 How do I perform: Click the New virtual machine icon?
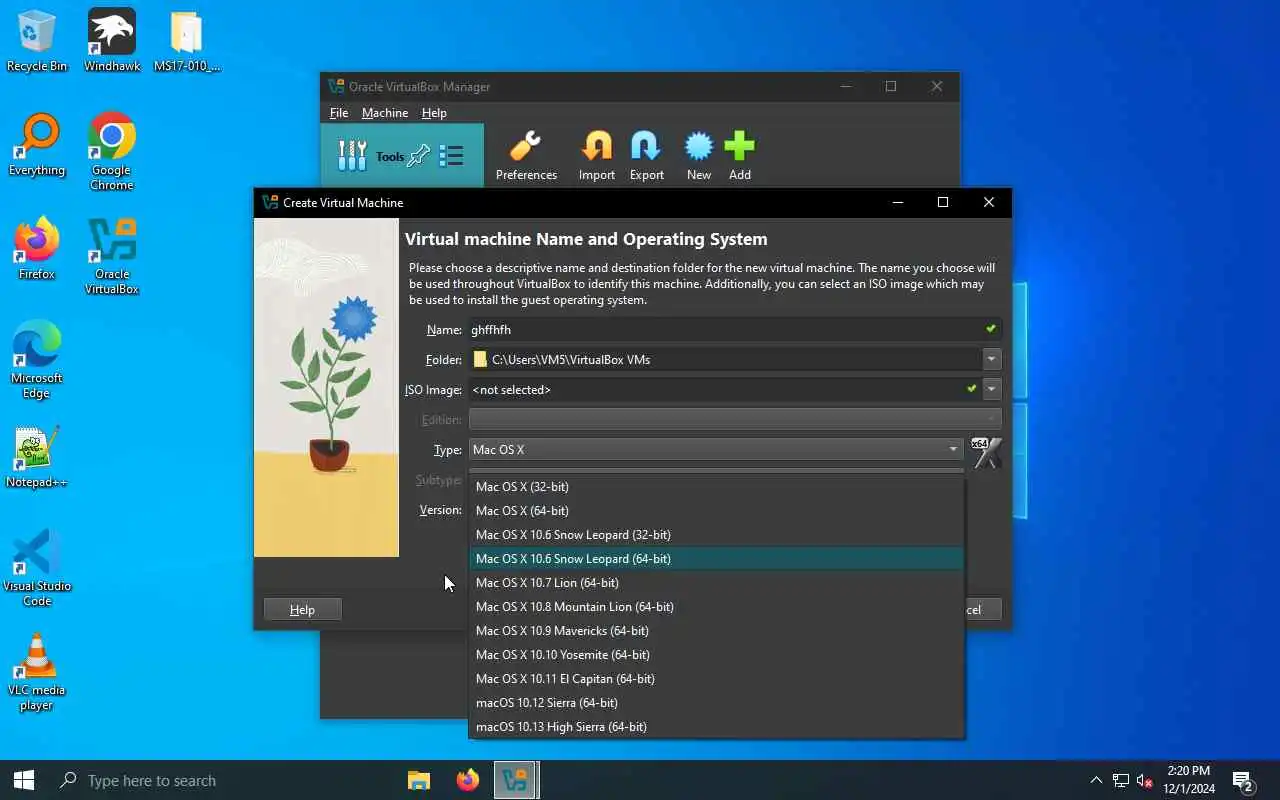point(699,156)
